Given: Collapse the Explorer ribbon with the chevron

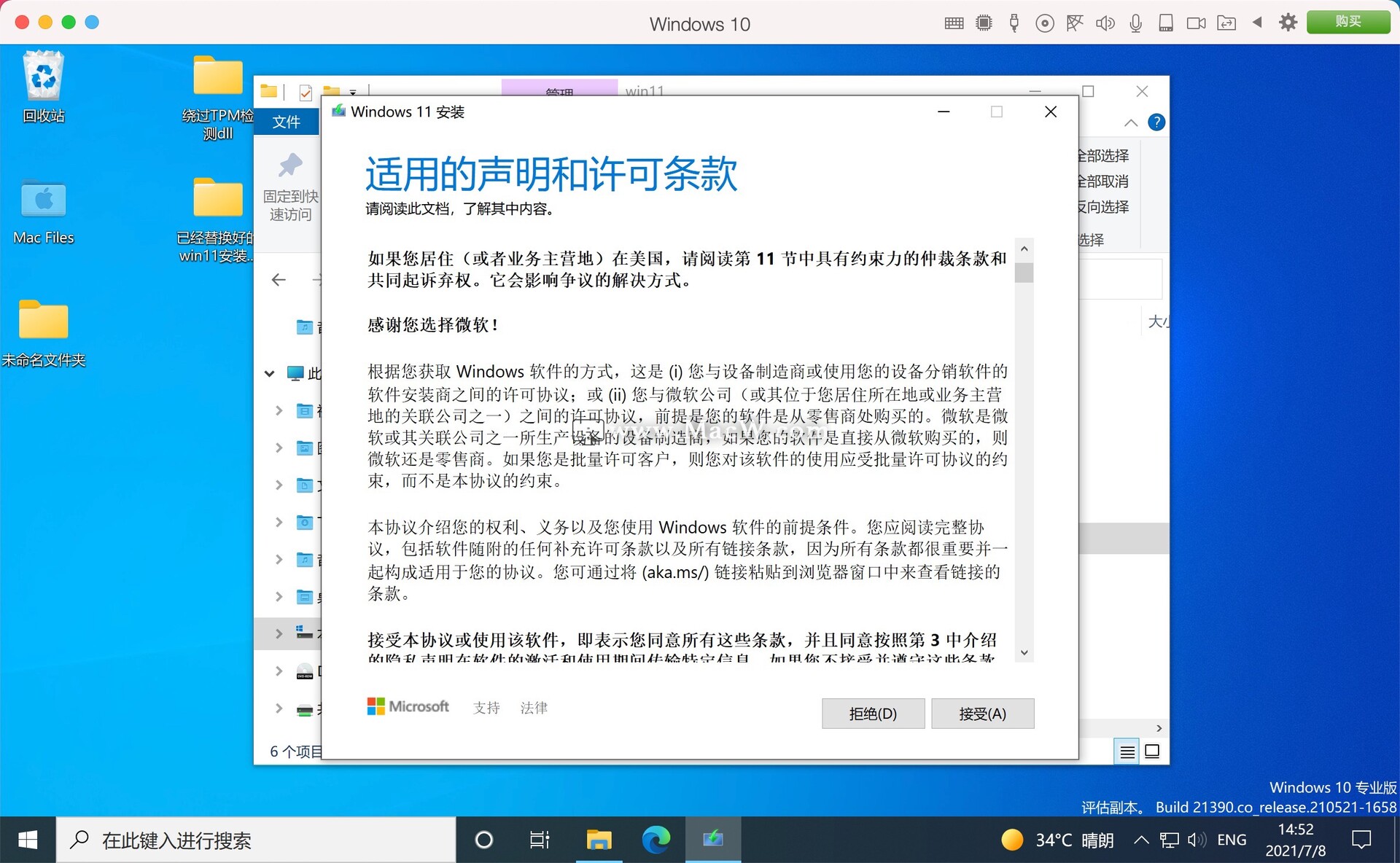Looking at the screenshot, I should pyautogui.click(x=1131, y=122).
